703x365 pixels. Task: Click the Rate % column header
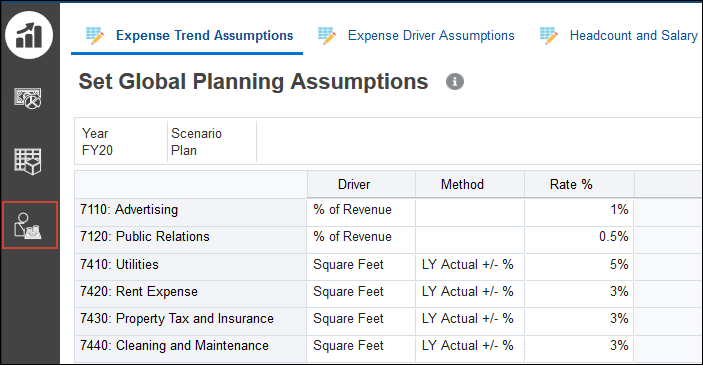579,184
